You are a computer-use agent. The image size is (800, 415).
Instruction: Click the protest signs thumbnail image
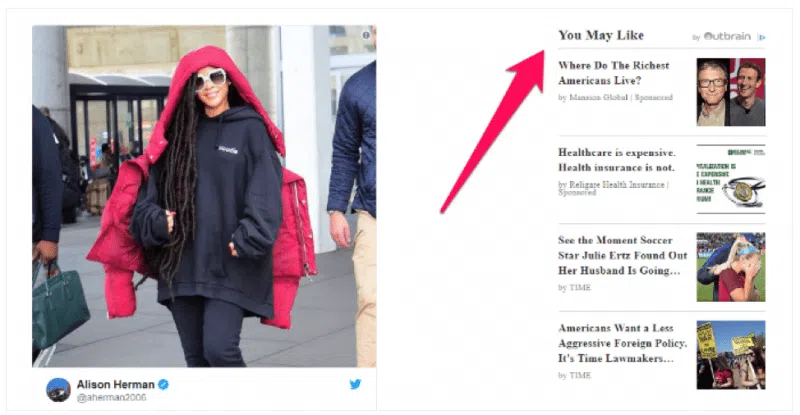731,355
